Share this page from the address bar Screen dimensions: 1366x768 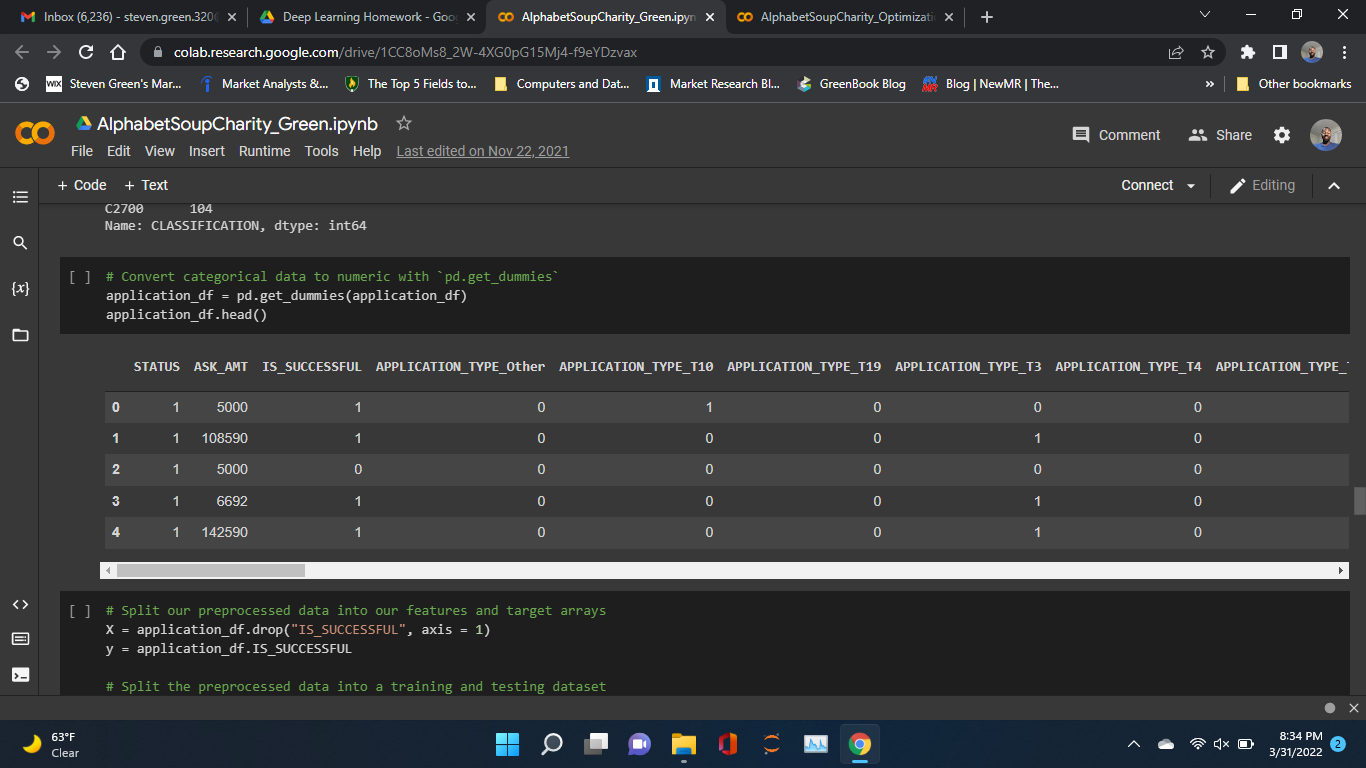pyautogui.click(x=1175, y=52)
